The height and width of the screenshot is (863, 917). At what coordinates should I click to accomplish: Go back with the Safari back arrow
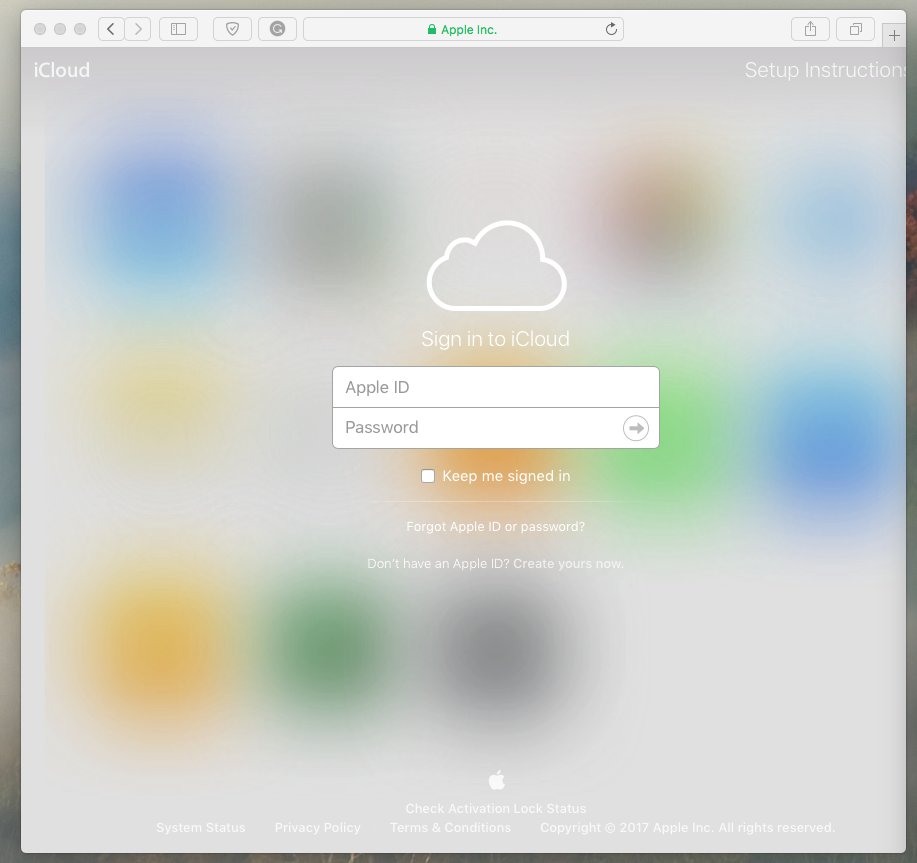click(x=111, y=29)
